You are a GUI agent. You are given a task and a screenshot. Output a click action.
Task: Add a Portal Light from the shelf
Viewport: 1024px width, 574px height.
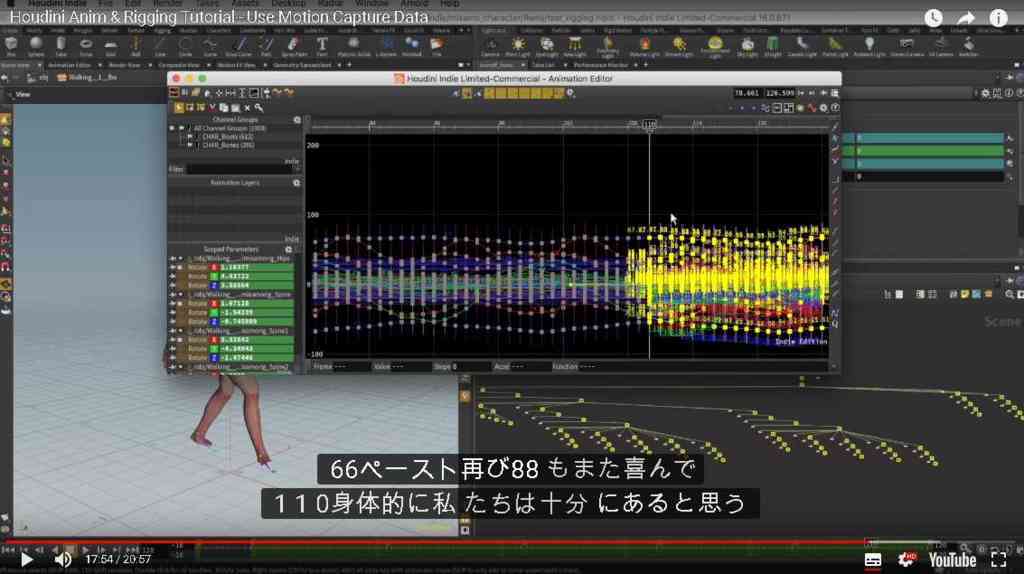pos(835,46)
